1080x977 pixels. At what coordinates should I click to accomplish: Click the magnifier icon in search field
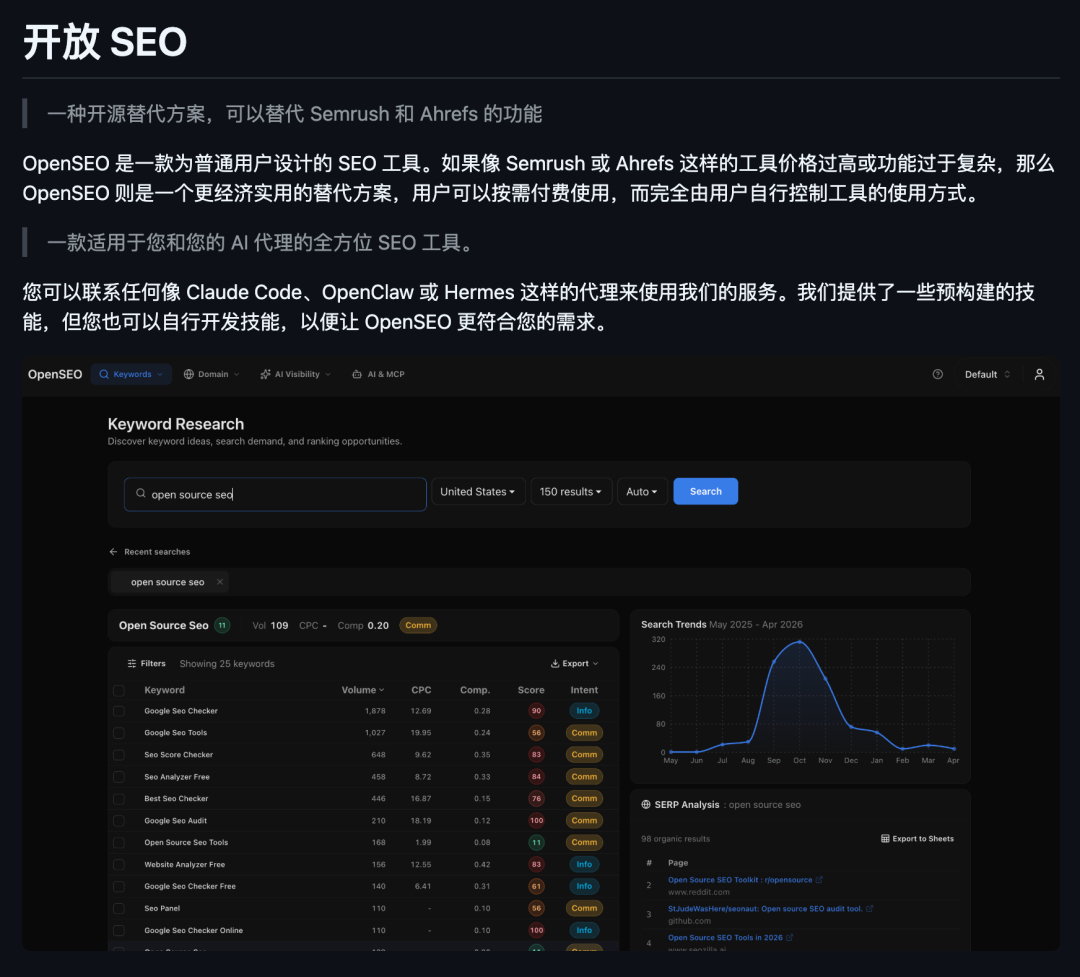click(141, 493)
